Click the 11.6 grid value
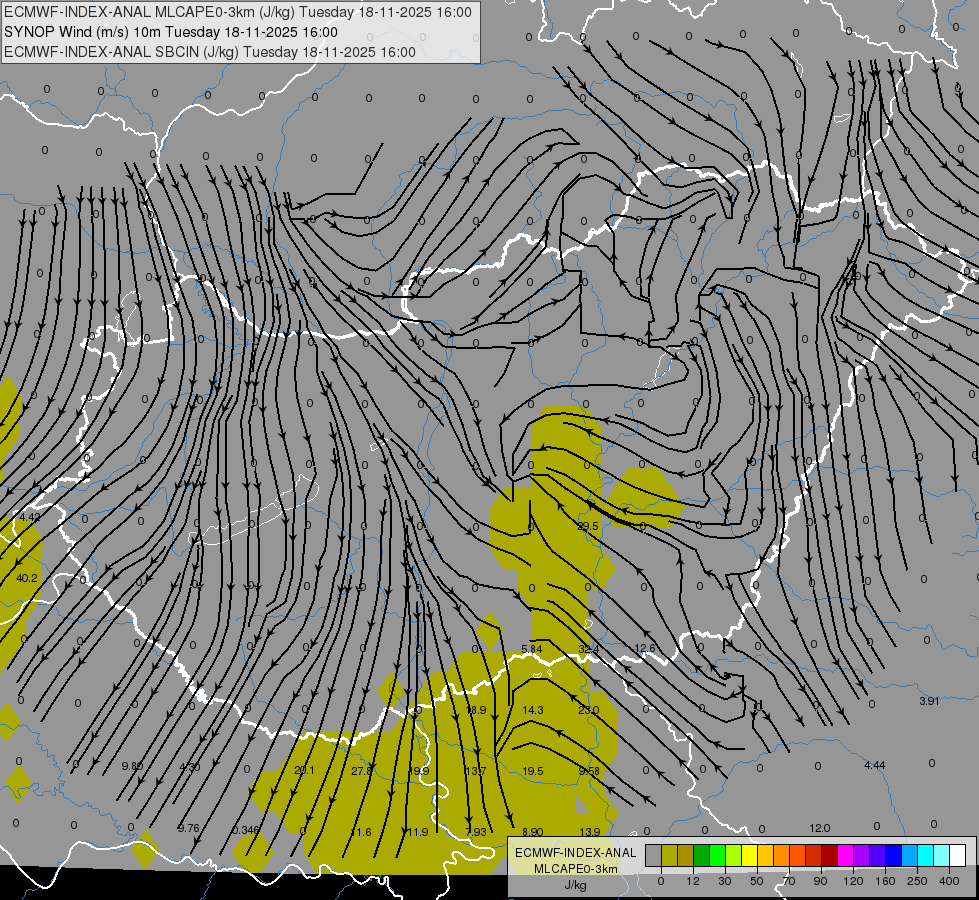Image resolution: width=979 pixels, height=900 pixels. click(x=361, y=832)
